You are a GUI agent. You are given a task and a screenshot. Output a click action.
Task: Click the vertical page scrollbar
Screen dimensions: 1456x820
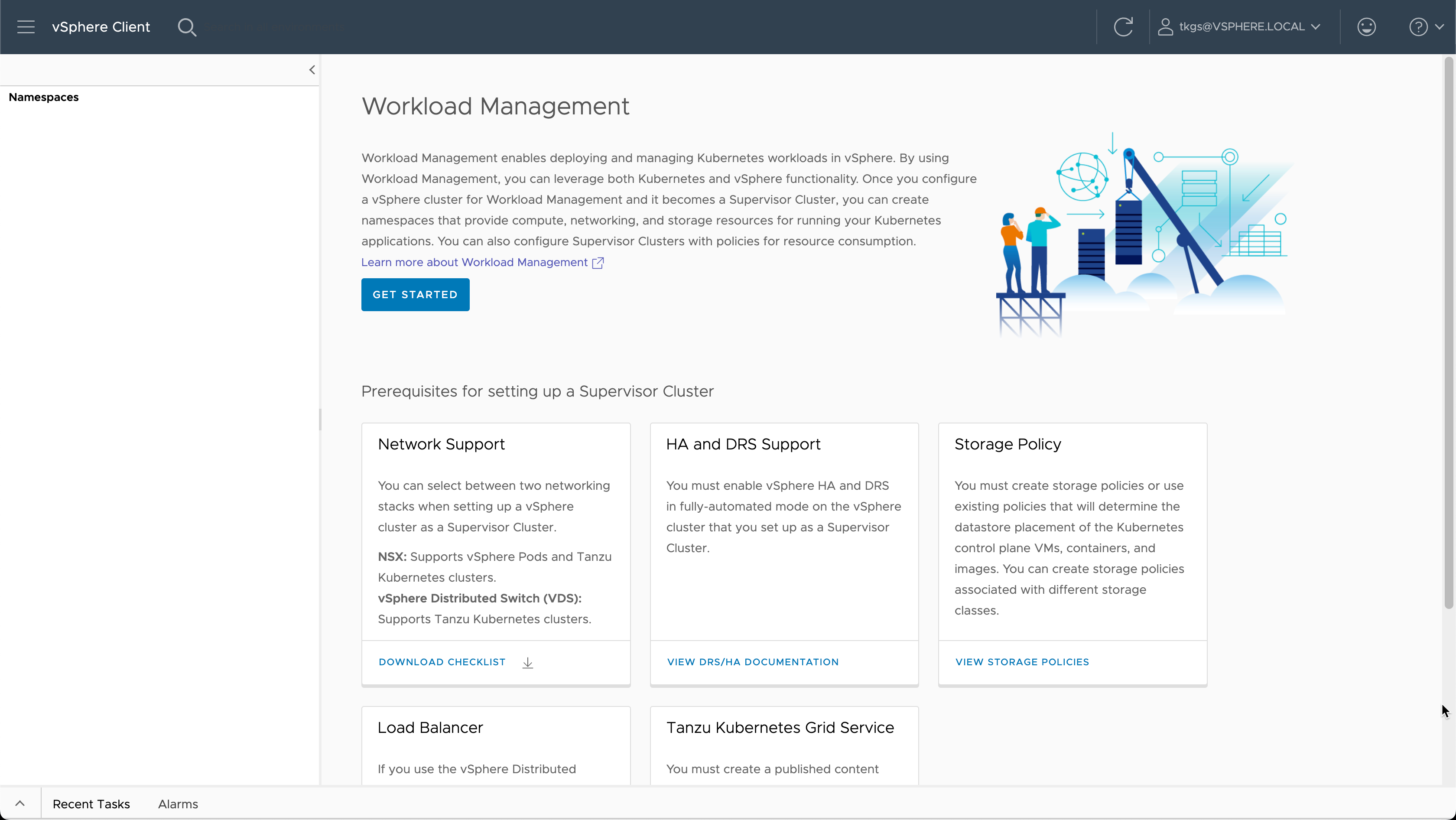tap(1449, 333)
